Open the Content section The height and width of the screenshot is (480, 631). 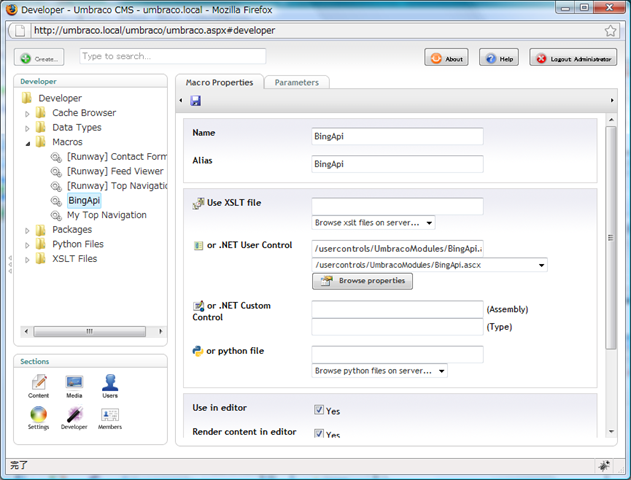point(39,387)
